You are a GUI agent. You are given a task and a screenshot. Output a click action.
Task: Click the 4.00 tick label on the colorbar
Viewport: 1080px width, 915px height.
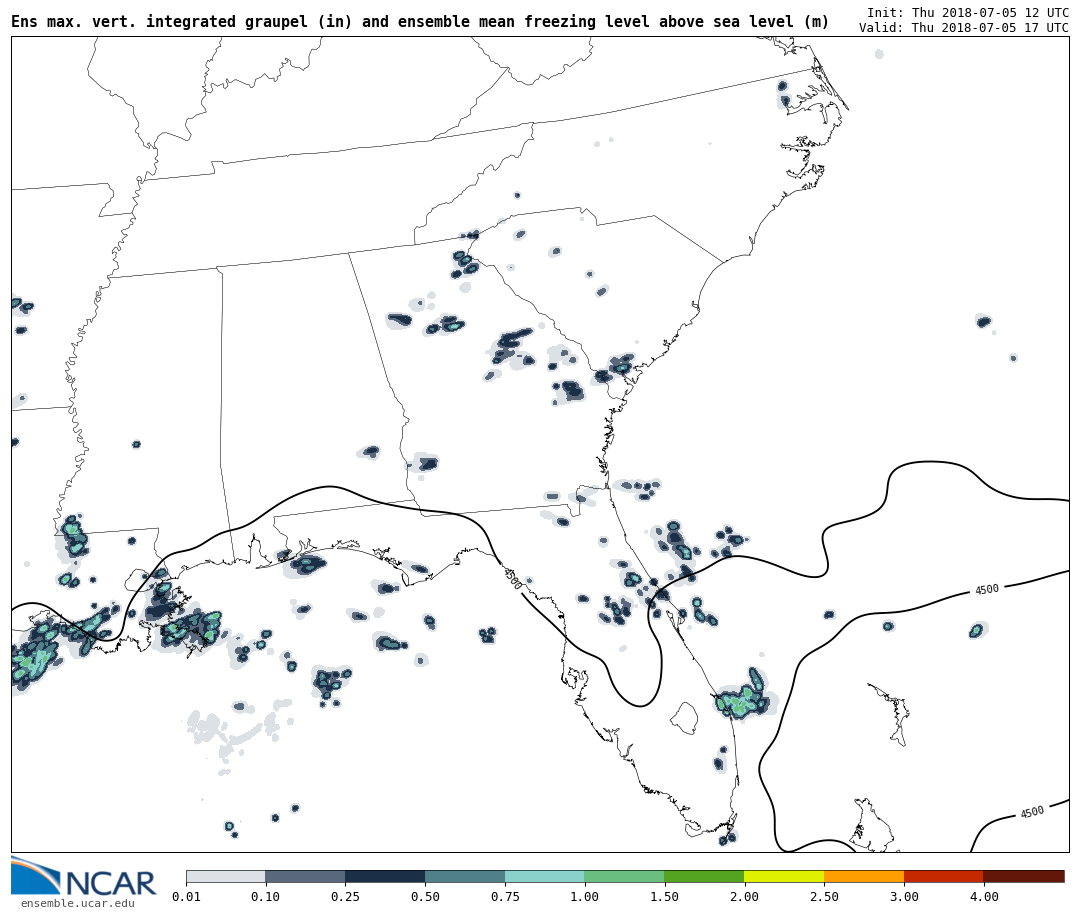click(x=983, y=897)
